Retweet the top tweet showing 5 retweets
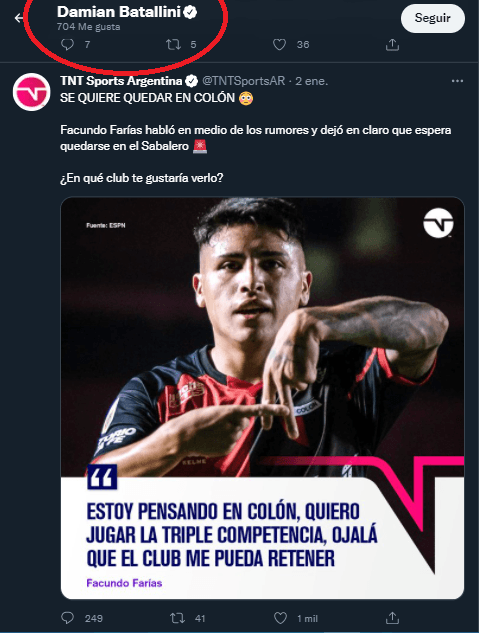The height and width of the screenshot is (633, 479). pyautogui.click(x=174, y=44)
